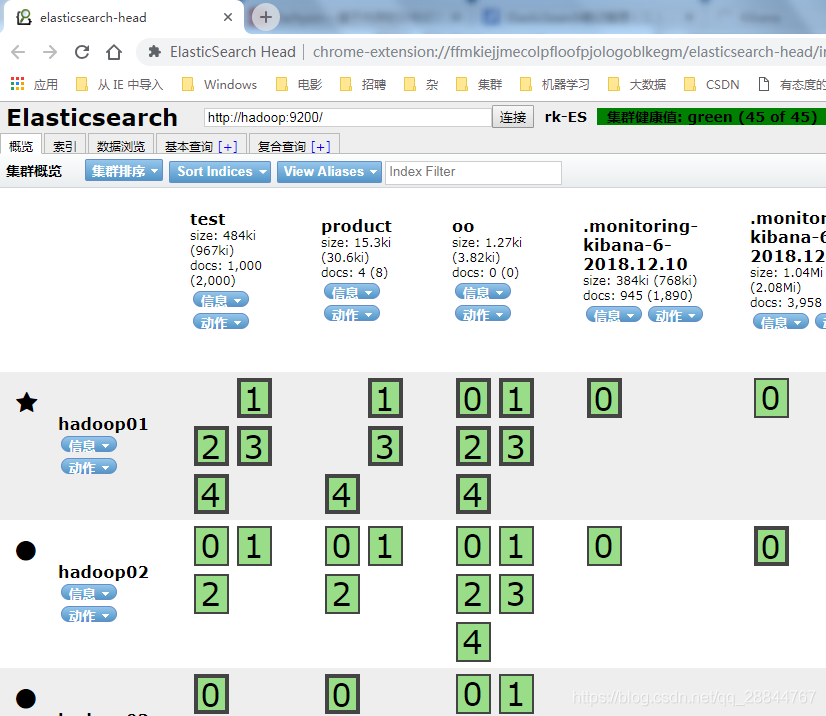
Task: Click the http://hadoop:9200/ connection URL field
Action: 348,117
